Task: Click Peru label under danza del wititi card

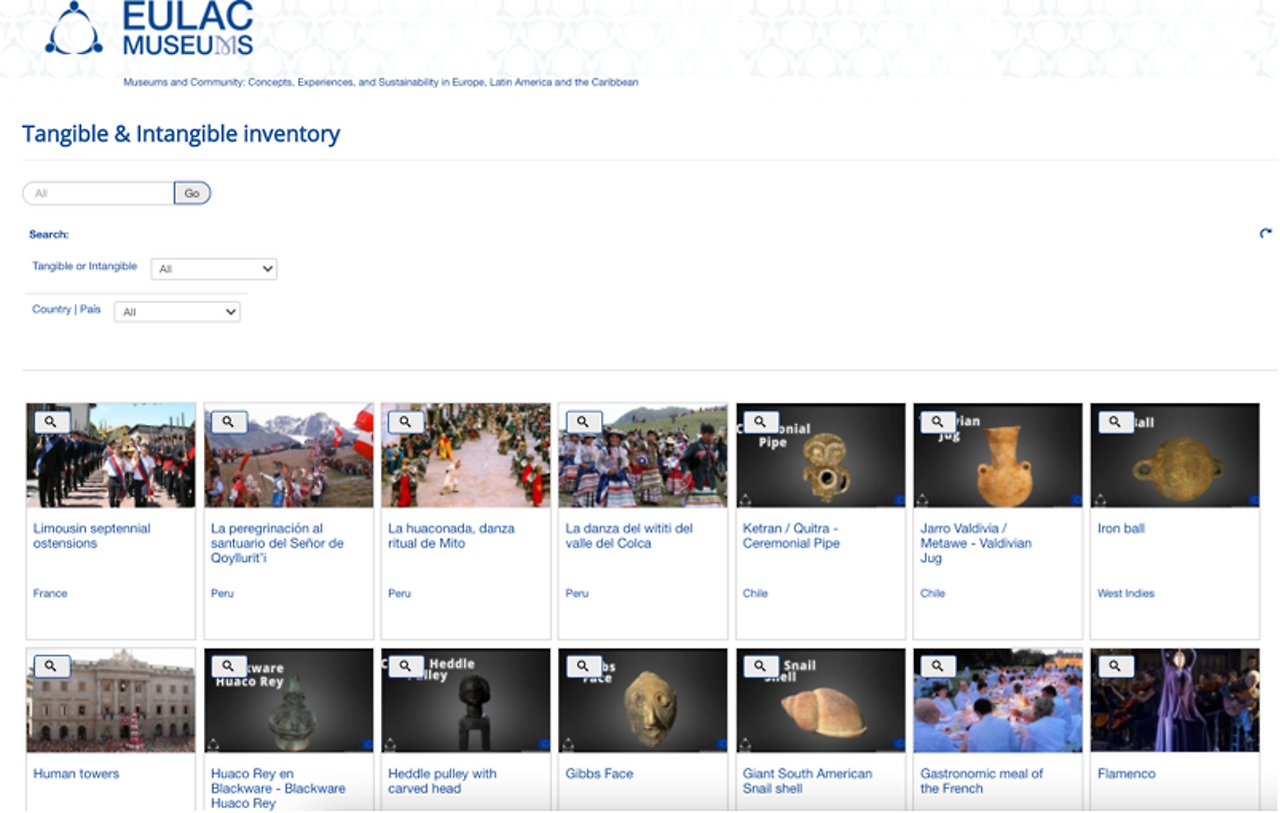Action: coord(577,594)
